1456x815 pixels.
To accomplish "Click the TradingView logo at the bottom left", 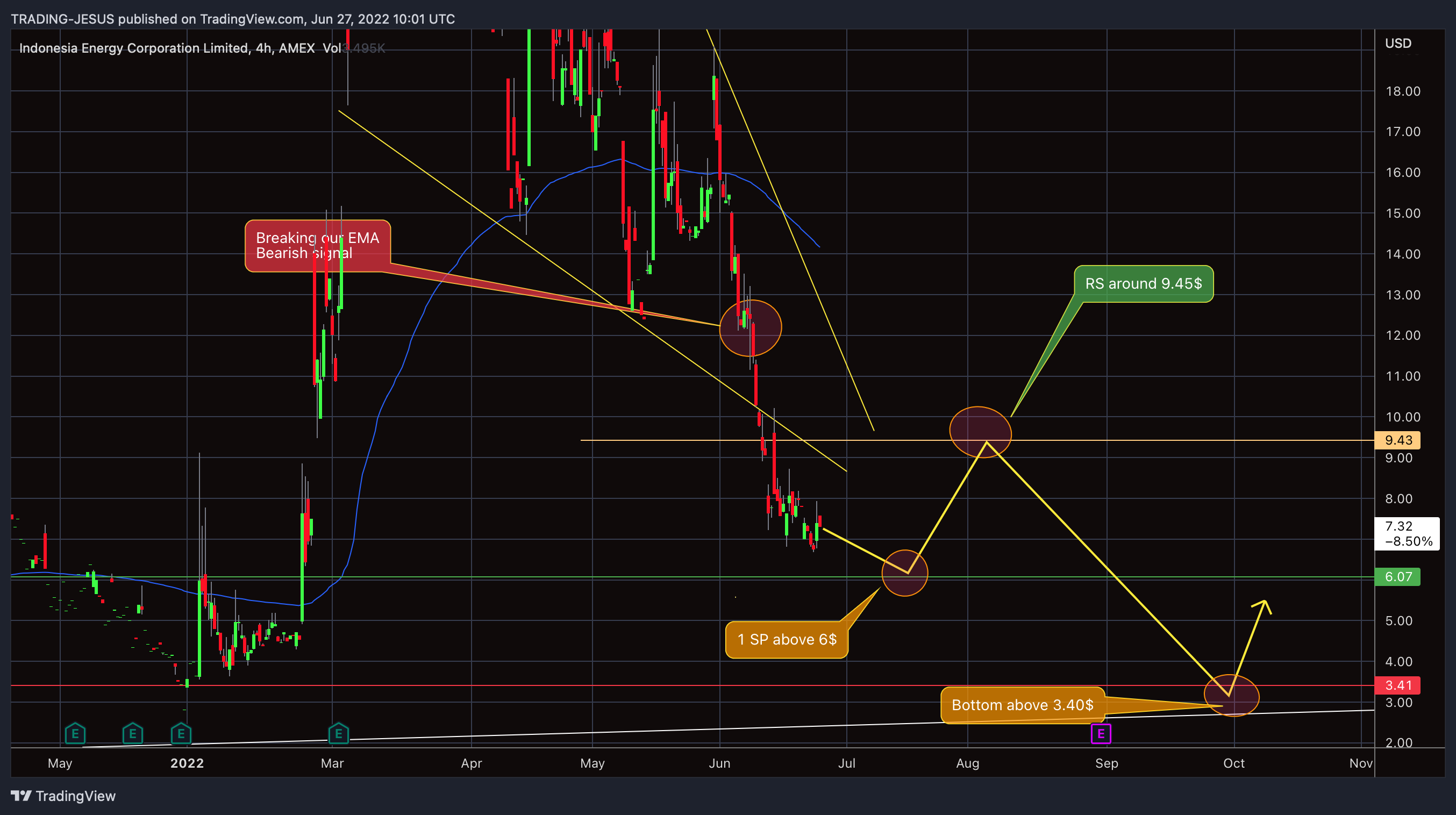I will click(x=63, y=796).
